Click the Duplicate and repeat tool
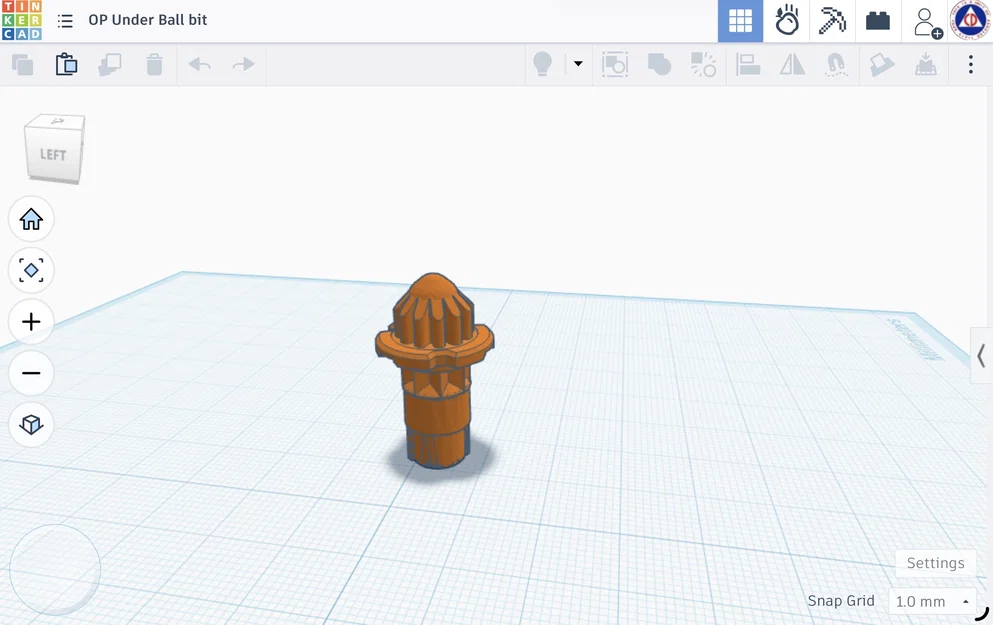 110,65
